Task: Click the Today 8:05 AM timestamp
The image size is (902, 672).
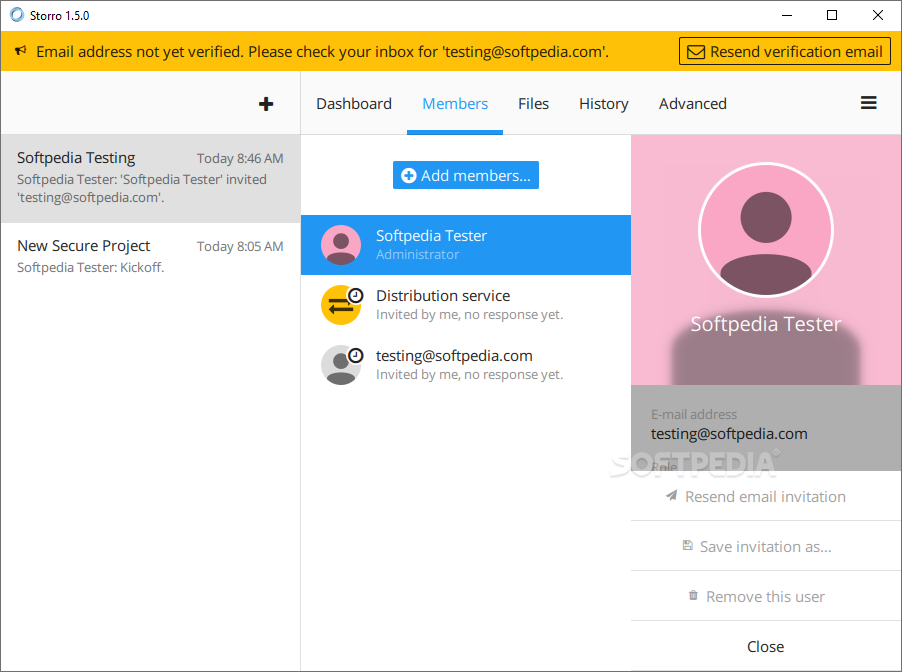Action: tap(240, 246)
